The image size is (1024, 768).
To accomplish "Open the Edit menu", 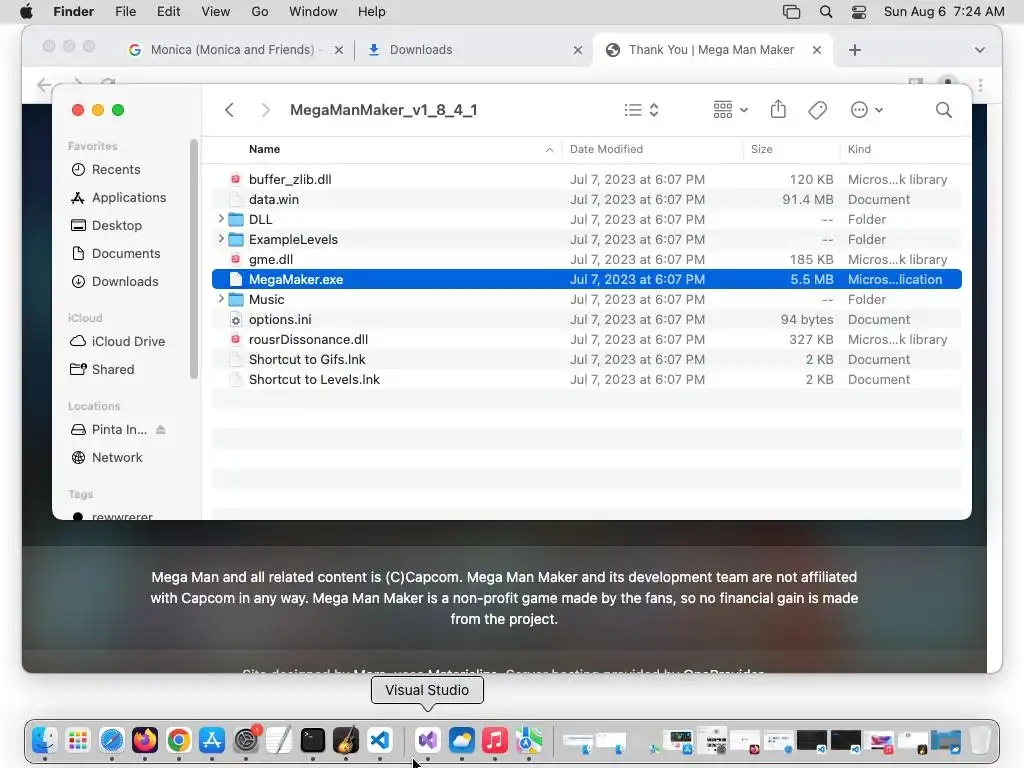I will coord(168,12).
